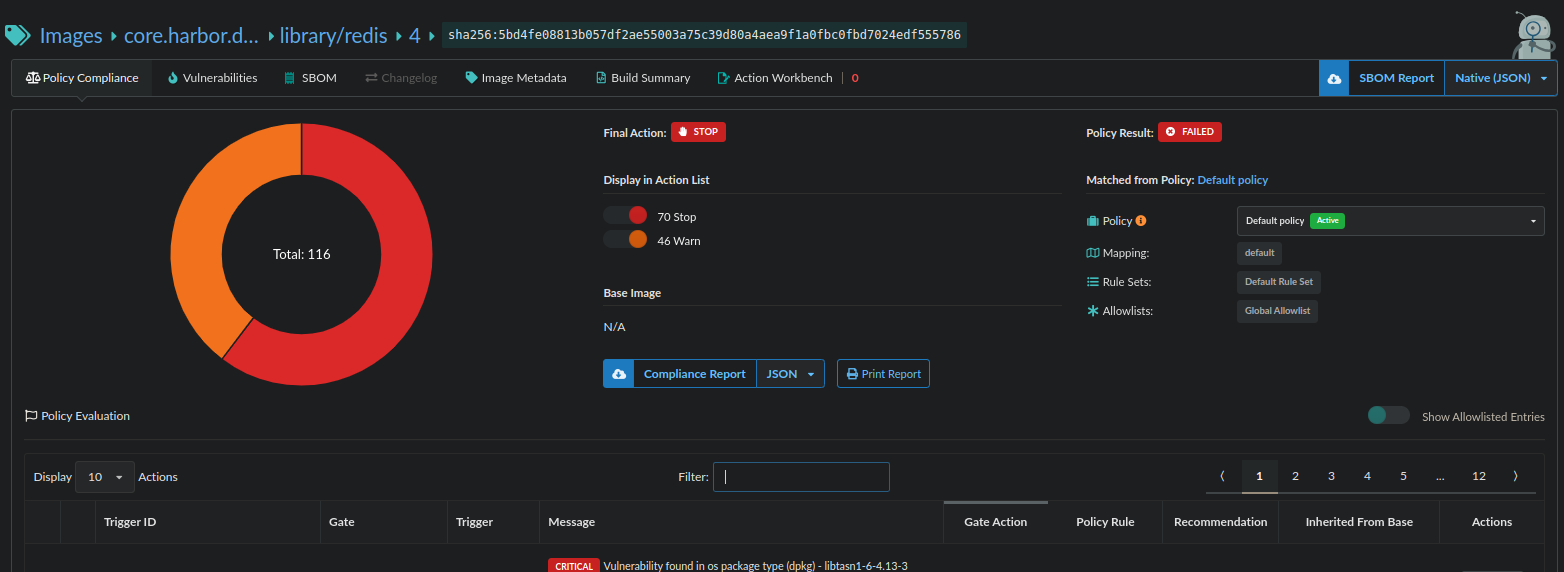Open the Display 10 actions dropdown
The width and height of the screenshot is (1564, 572).
tap(105, 477)
